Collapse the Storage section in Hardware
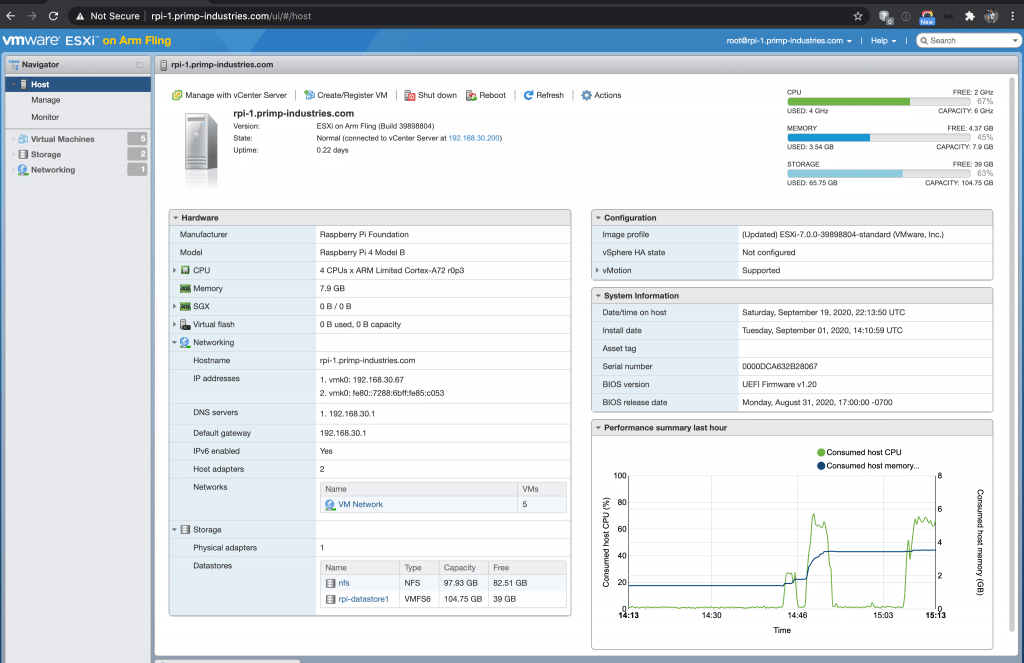This screenshot has height=663, width=1024. pos(174,530)
